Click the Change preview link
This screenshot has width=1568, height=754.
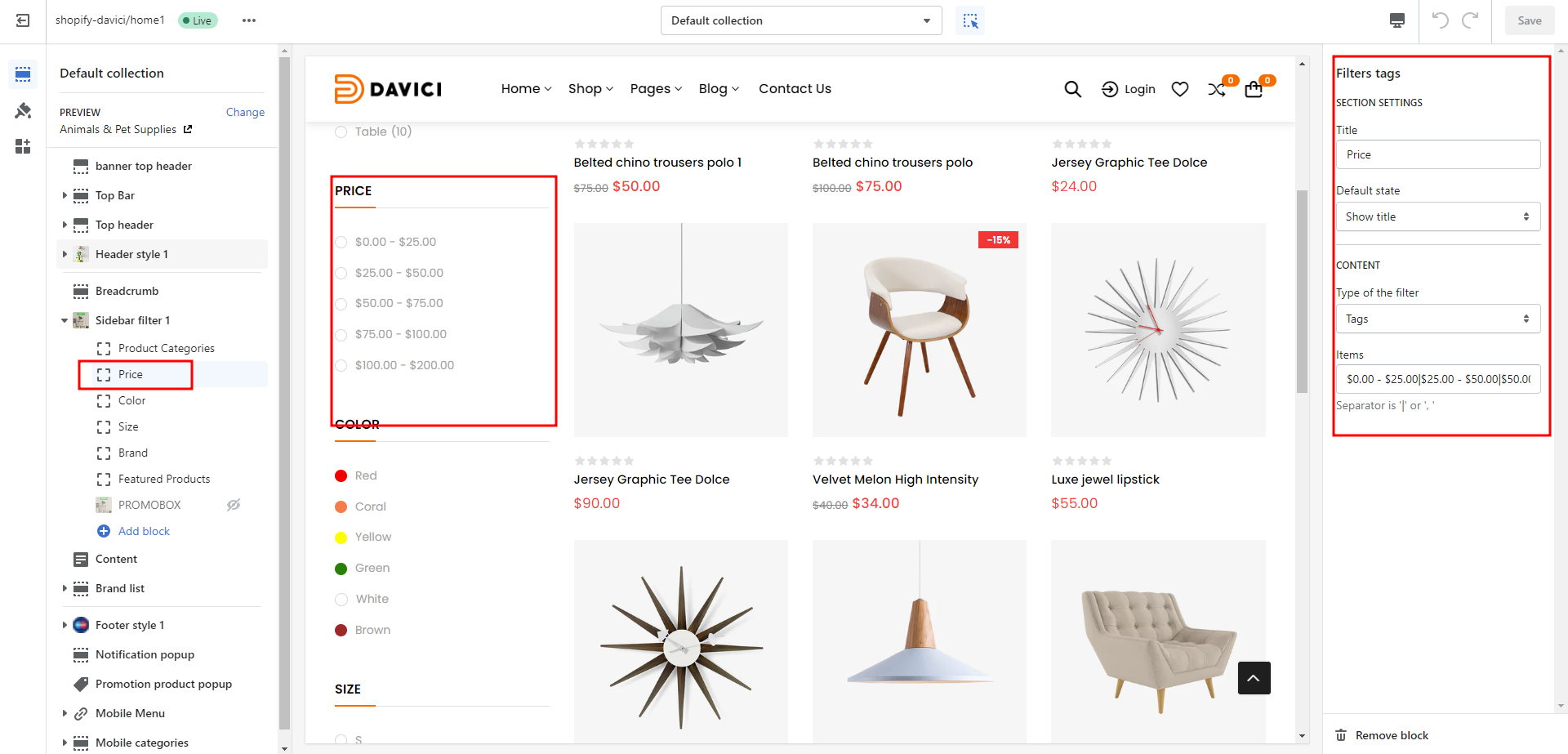click(245, 112)
